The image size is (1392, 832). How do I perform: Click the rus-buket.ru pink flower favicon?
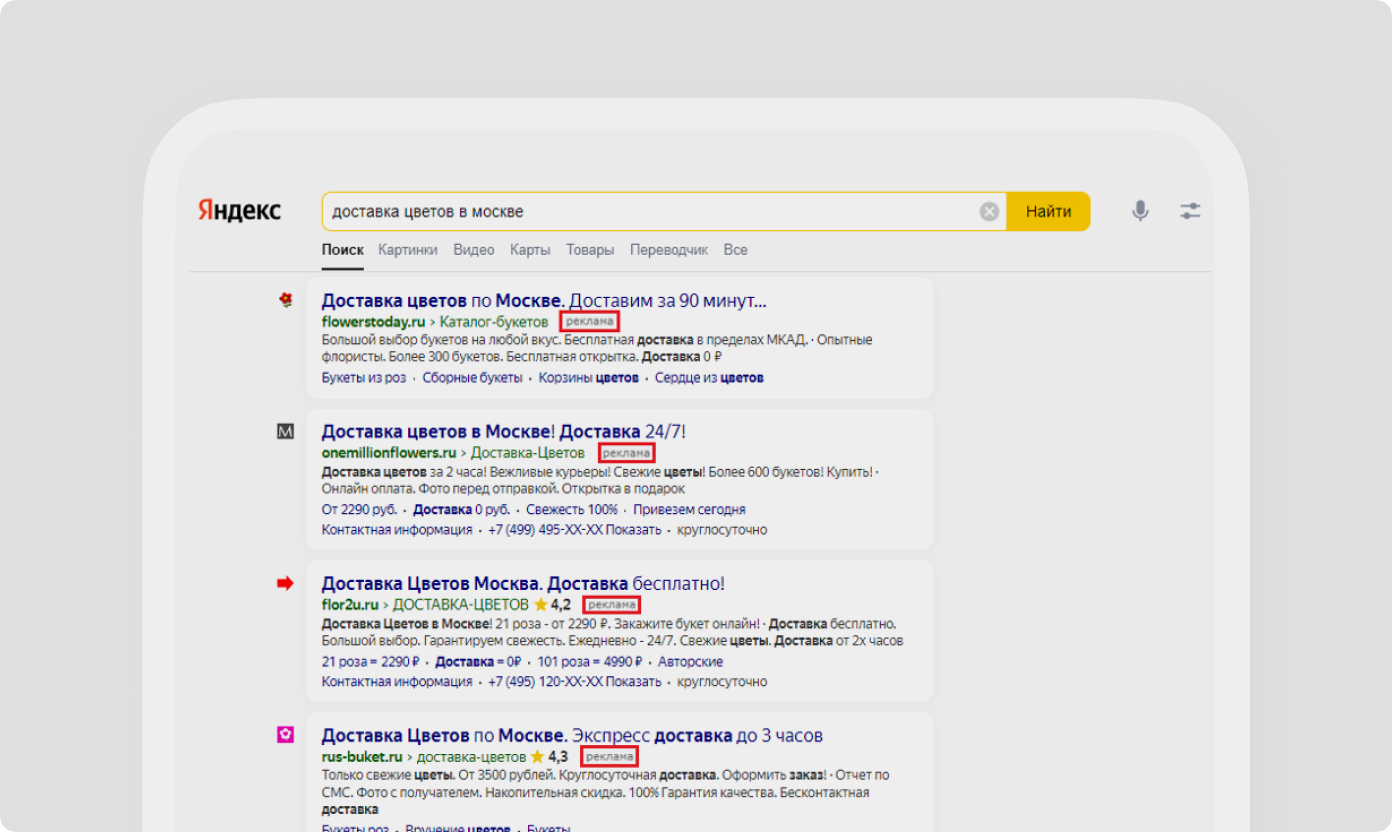[x=286, y=735]
